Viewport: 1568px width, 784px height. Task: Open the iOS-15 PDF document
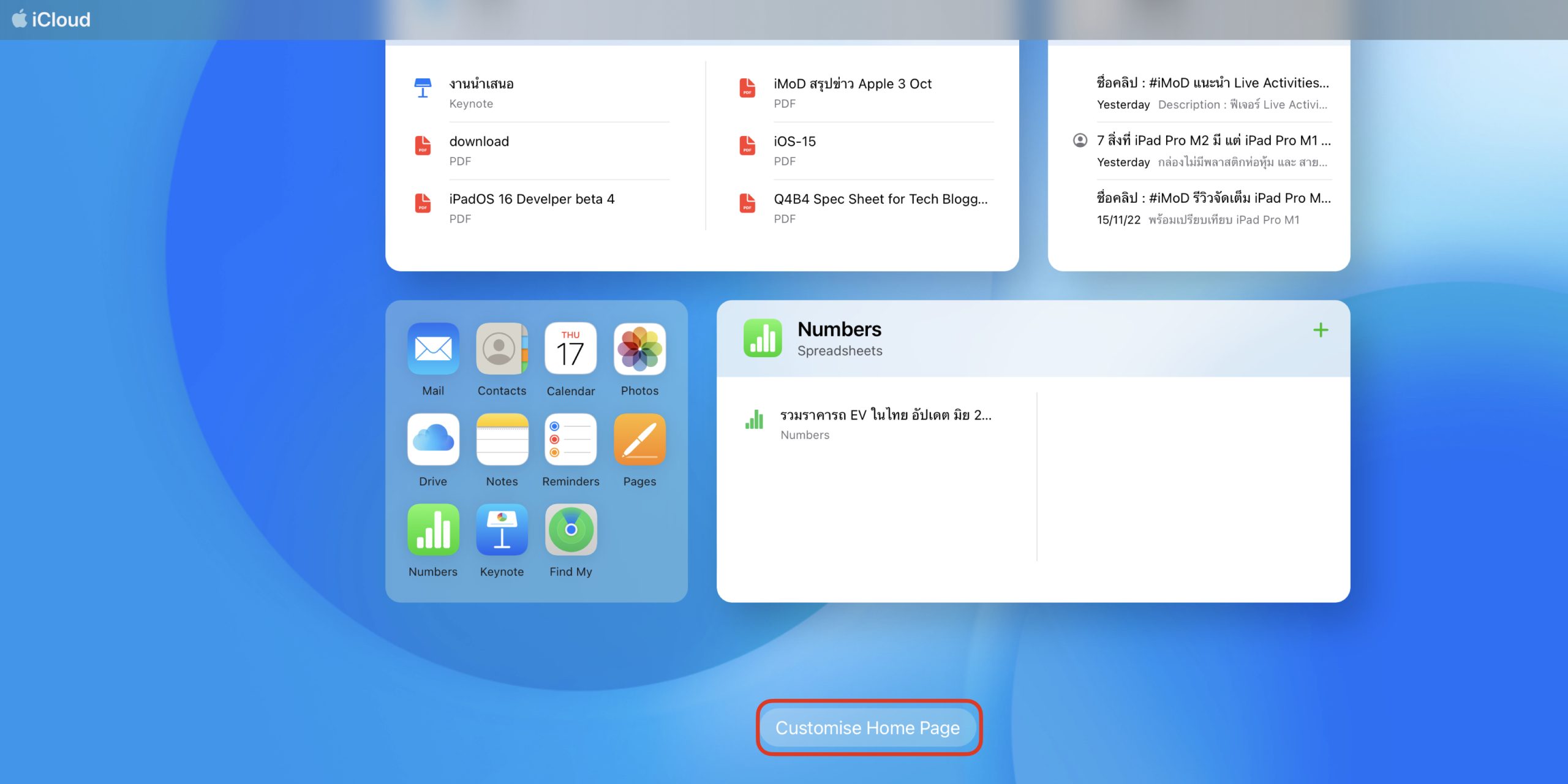pos(794,150)
